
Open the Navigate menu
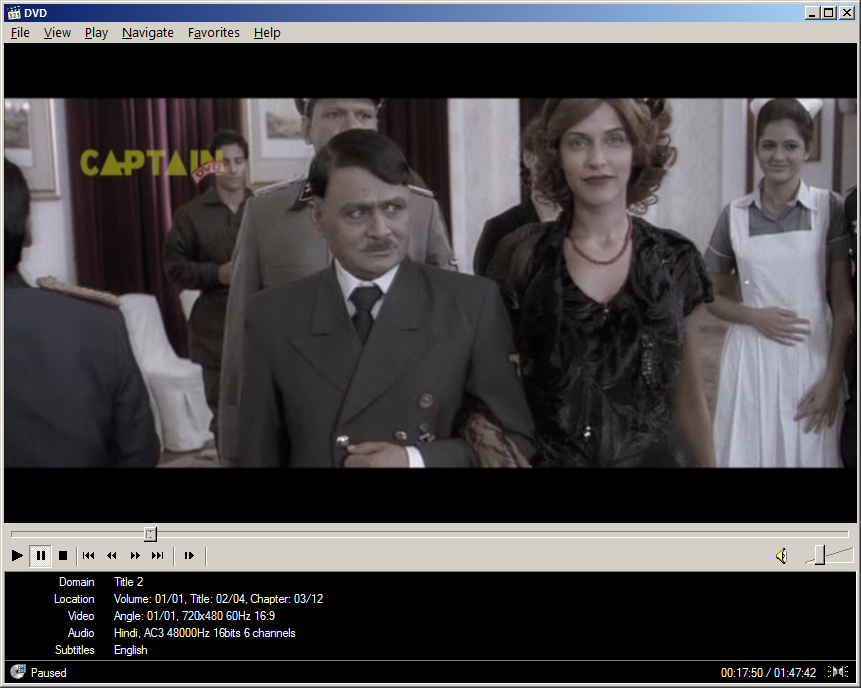148,33
